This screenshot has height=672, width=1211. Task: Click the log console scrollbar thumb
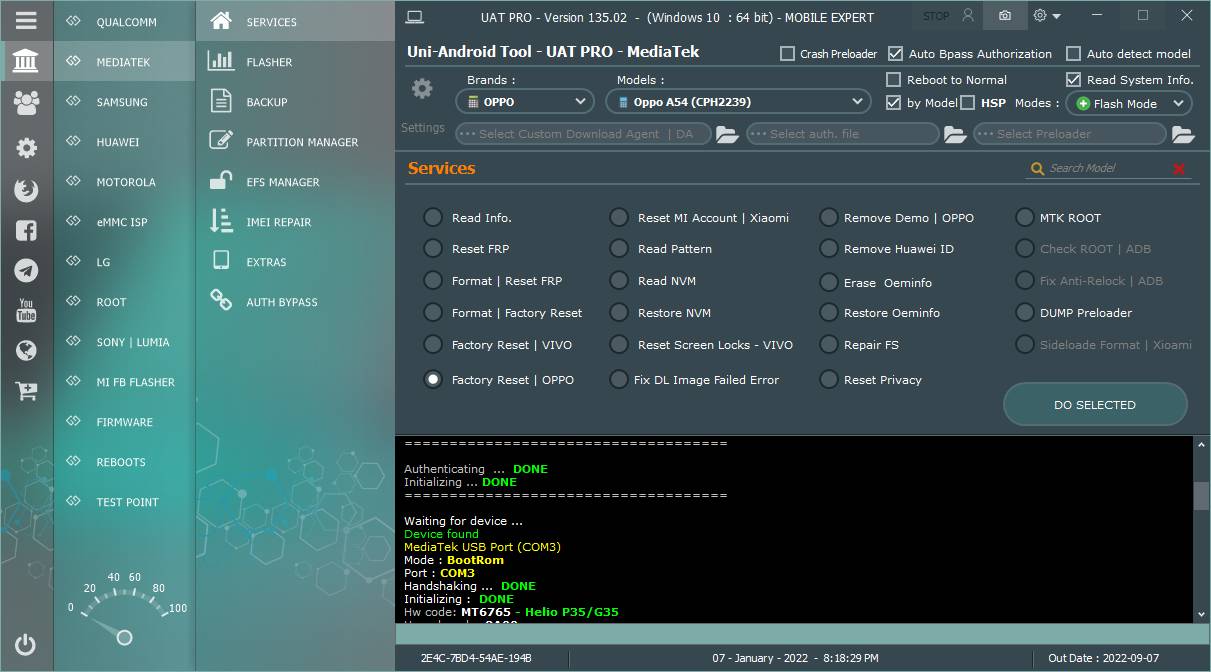tap(1202, 496)
